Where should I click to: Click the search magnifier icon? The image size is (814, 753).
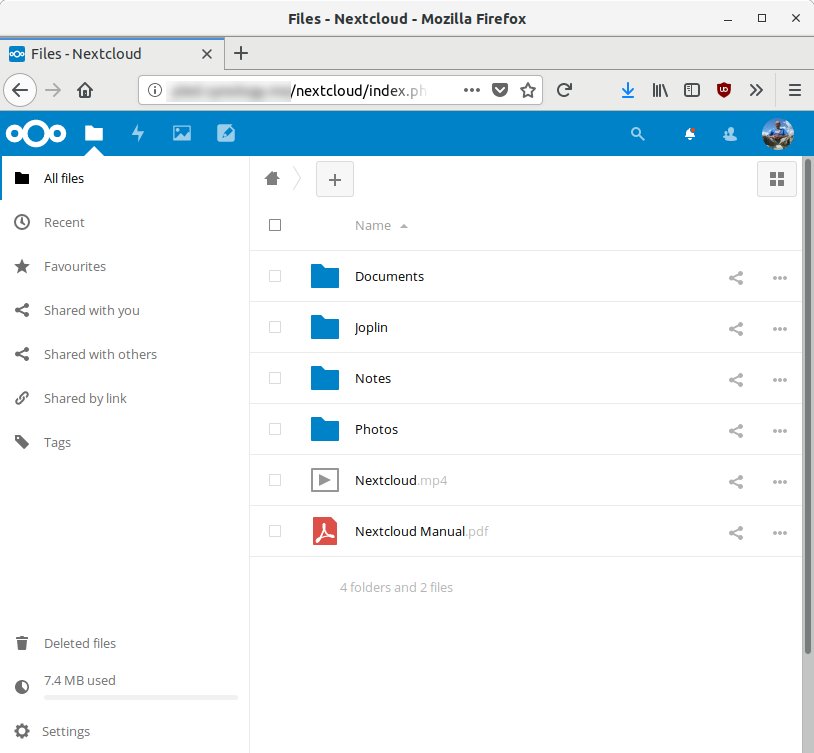tap(637, 134)
